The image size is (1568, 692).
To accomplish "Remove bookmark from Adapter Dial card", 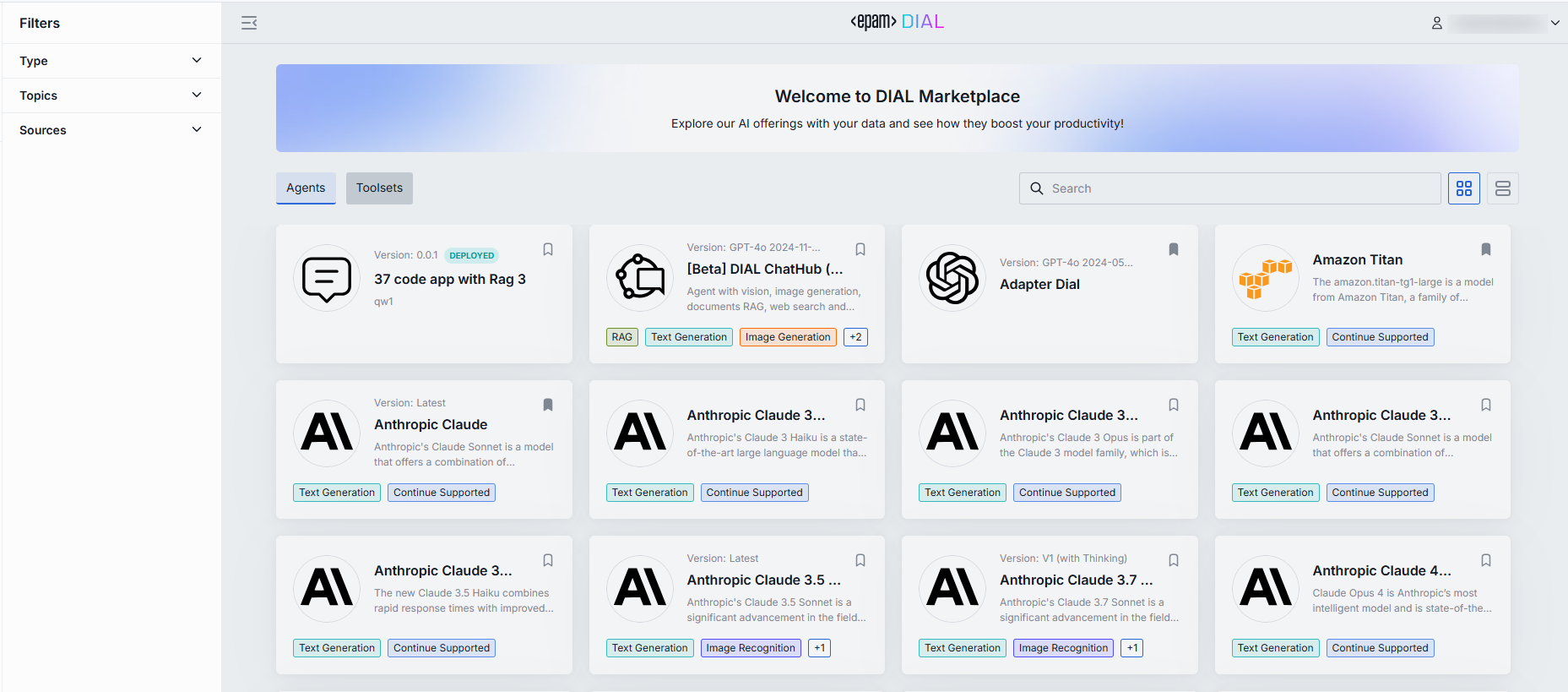I will click(x=1173, y=249).
